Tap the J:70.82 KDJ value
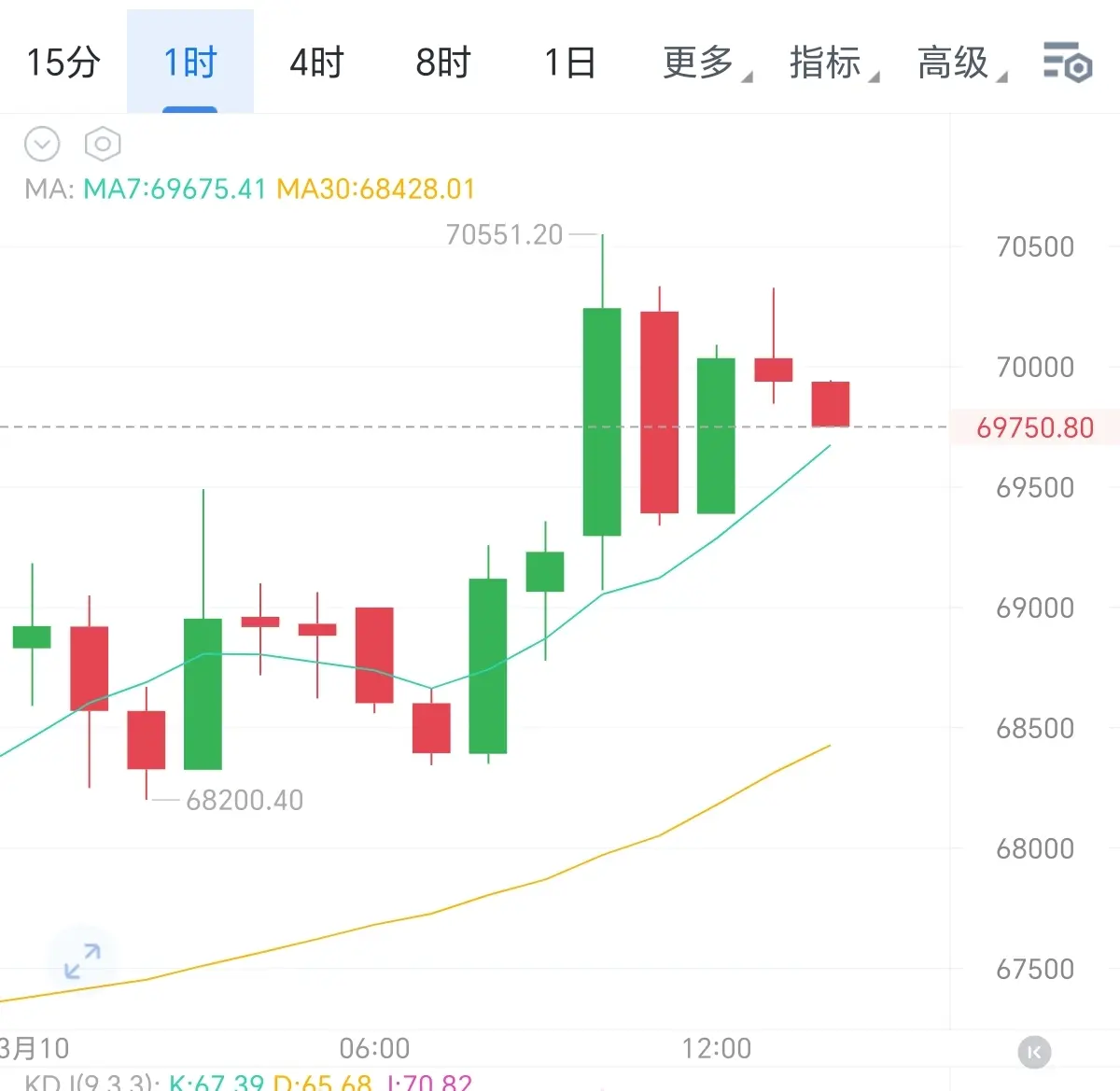Viewport: 1120px width, 1091px height. click(x=428, y=1083)
